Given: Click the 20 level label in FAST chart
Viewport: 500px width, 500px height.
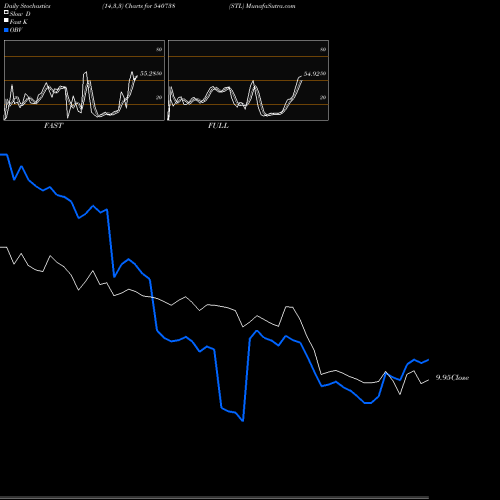Looking at the screenshot, I should 159,97.
